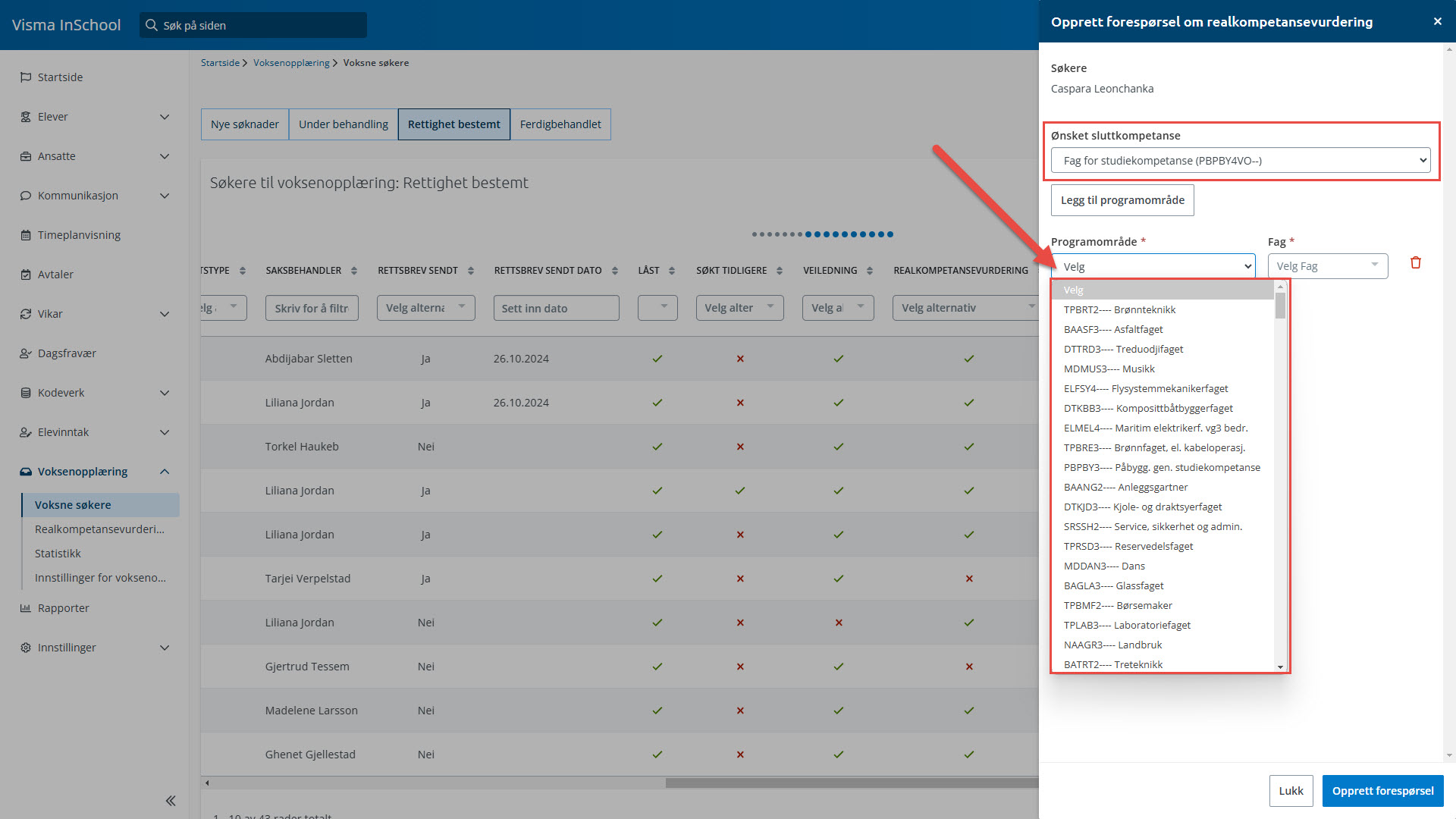Click the Voksenopplæring icon in sidebar
1456x819 pixels.
26,472
